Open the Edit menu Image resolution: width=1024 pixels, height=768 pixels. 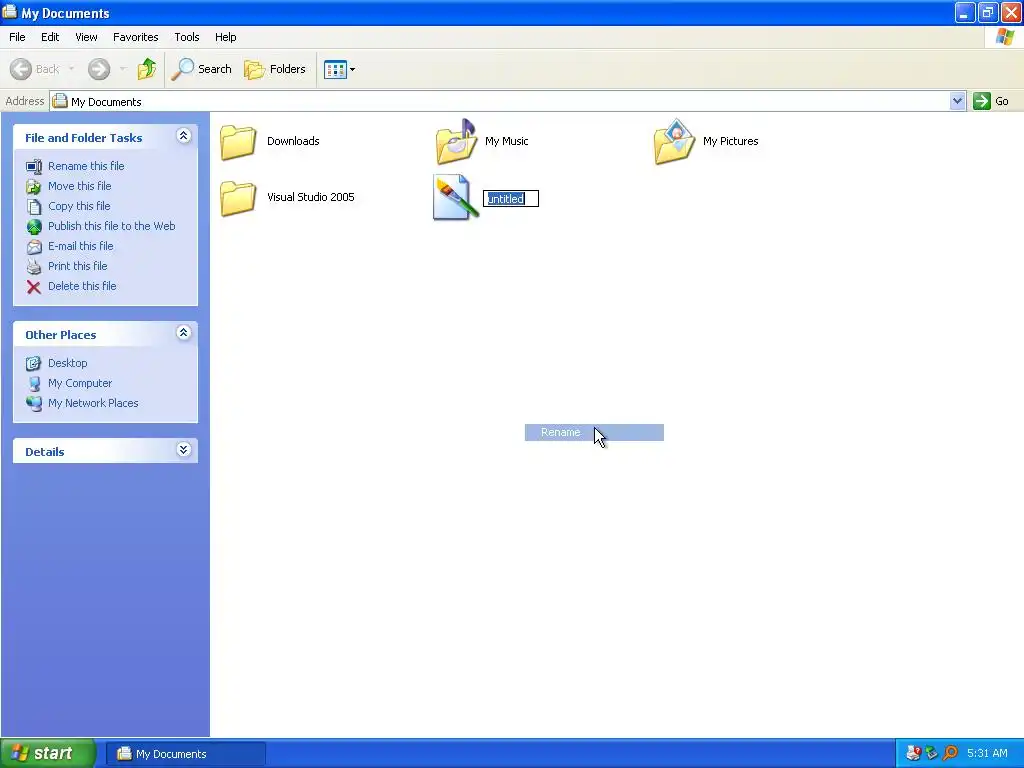coord(50,37)
